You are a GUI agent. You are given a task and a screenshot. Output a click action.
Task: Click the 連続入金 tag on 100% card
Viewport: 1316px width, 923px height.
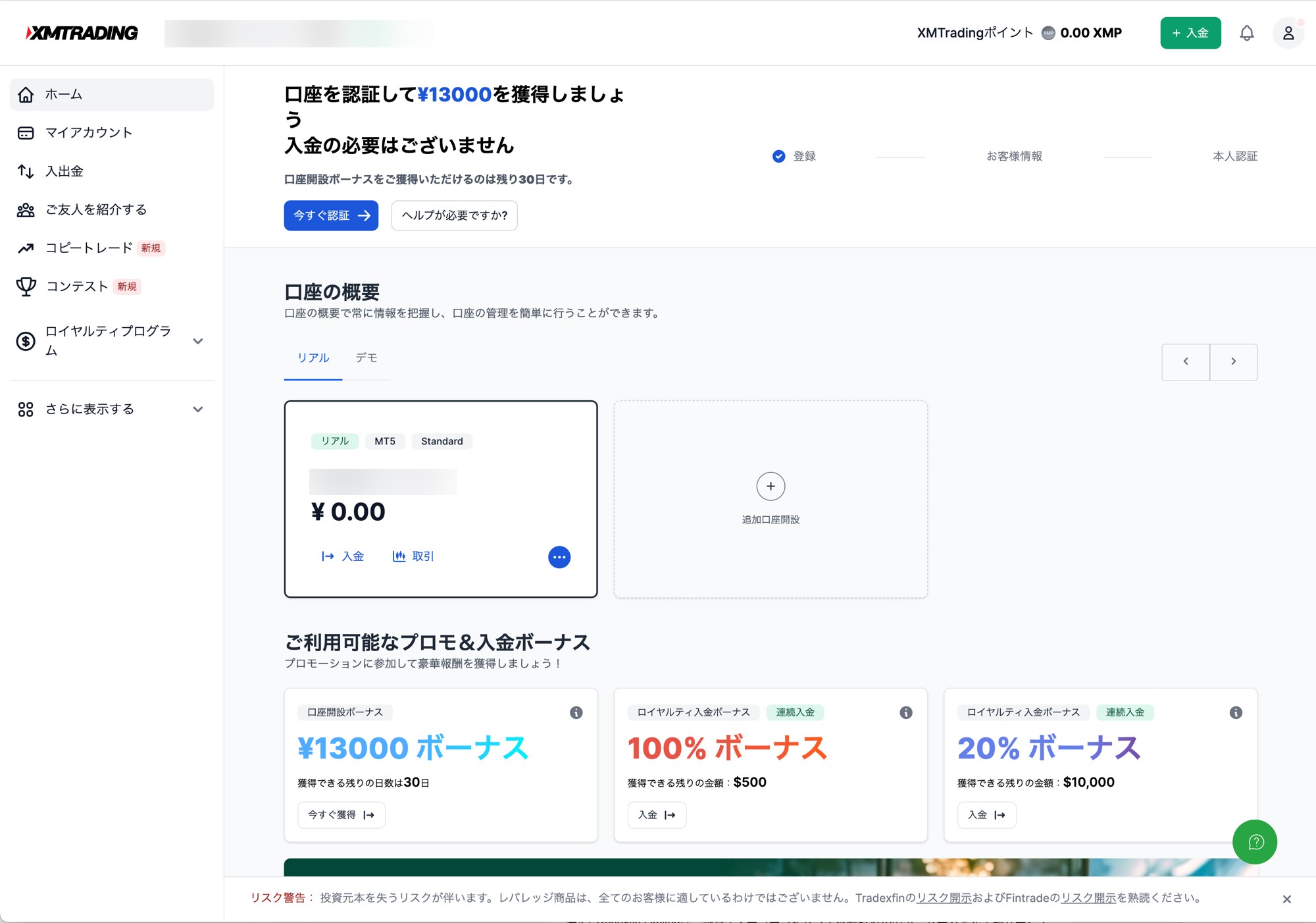tap(795, 712)
